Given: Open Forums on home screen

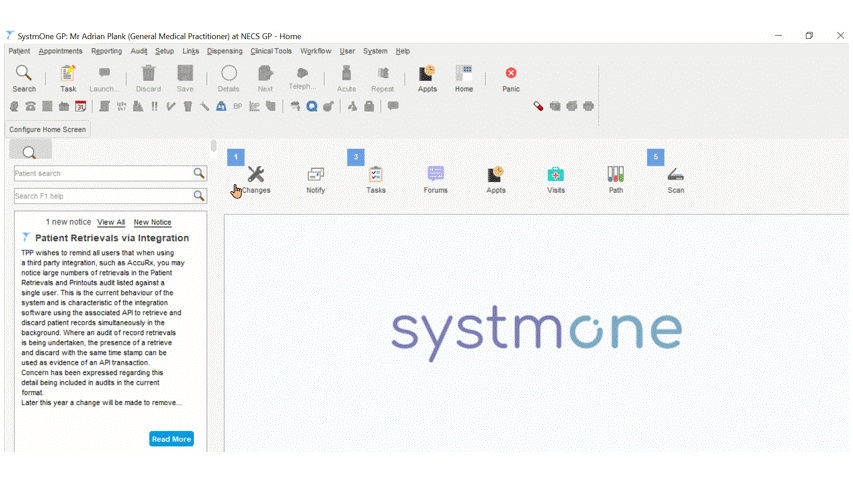Looking at the screenshot, I should 435,180.
